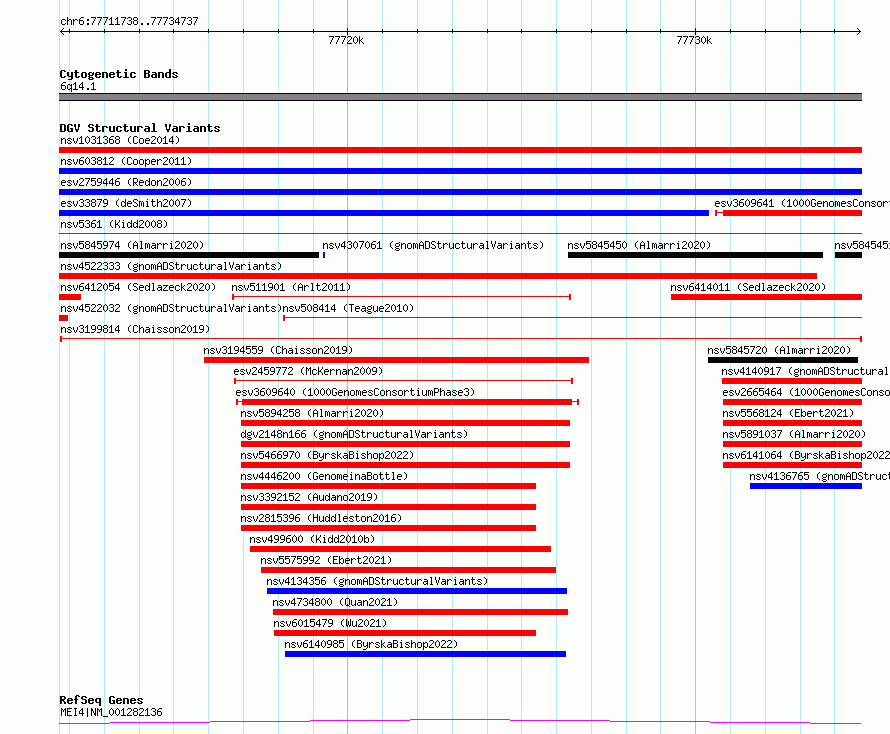Click the Cytogenetic Bands track title
This screenshot has height=734, width=890.
coord(119,74)
